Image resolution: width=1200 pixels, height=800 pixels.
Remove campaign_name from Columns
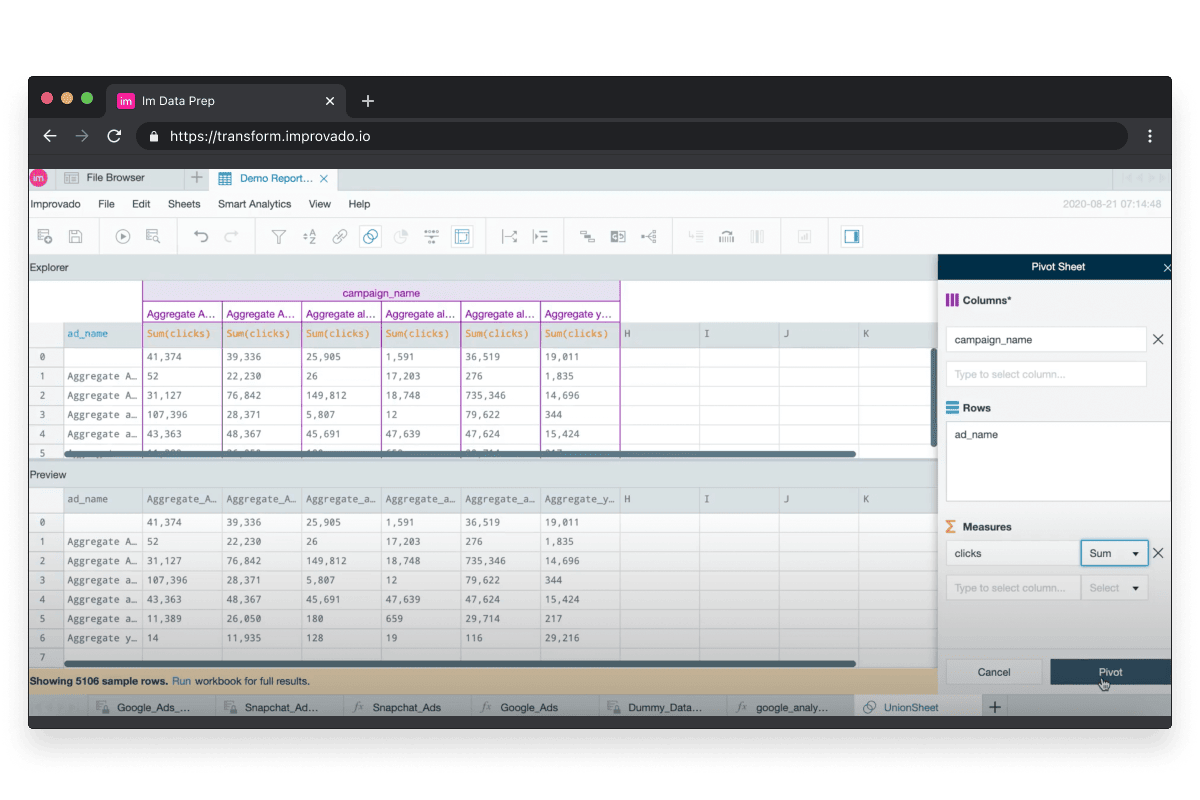pyautogui.click(x=1158, y=339)
